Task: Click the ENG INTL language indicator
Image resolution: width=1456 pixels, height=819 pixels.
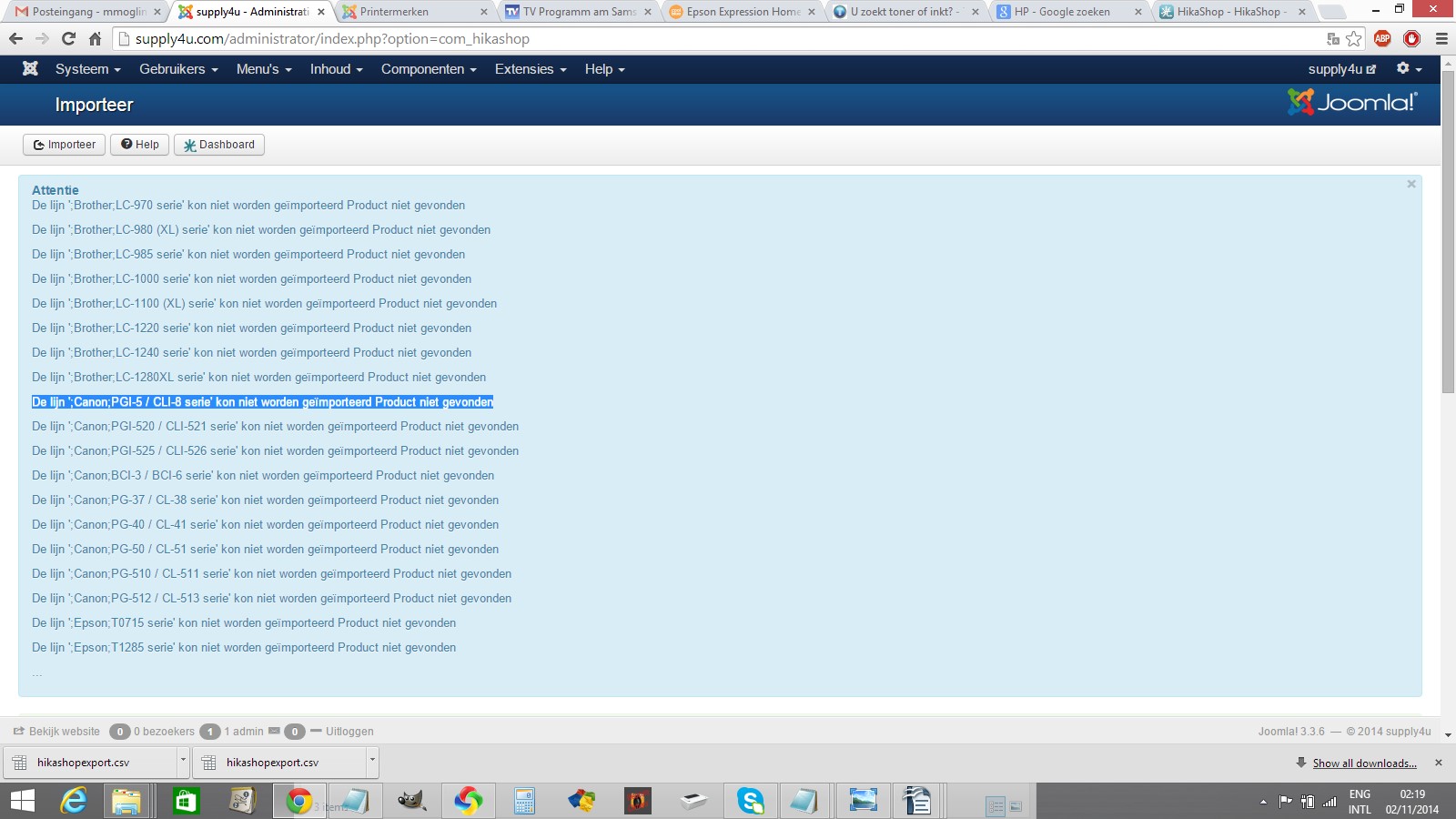Action: [x=1360, y=802]
